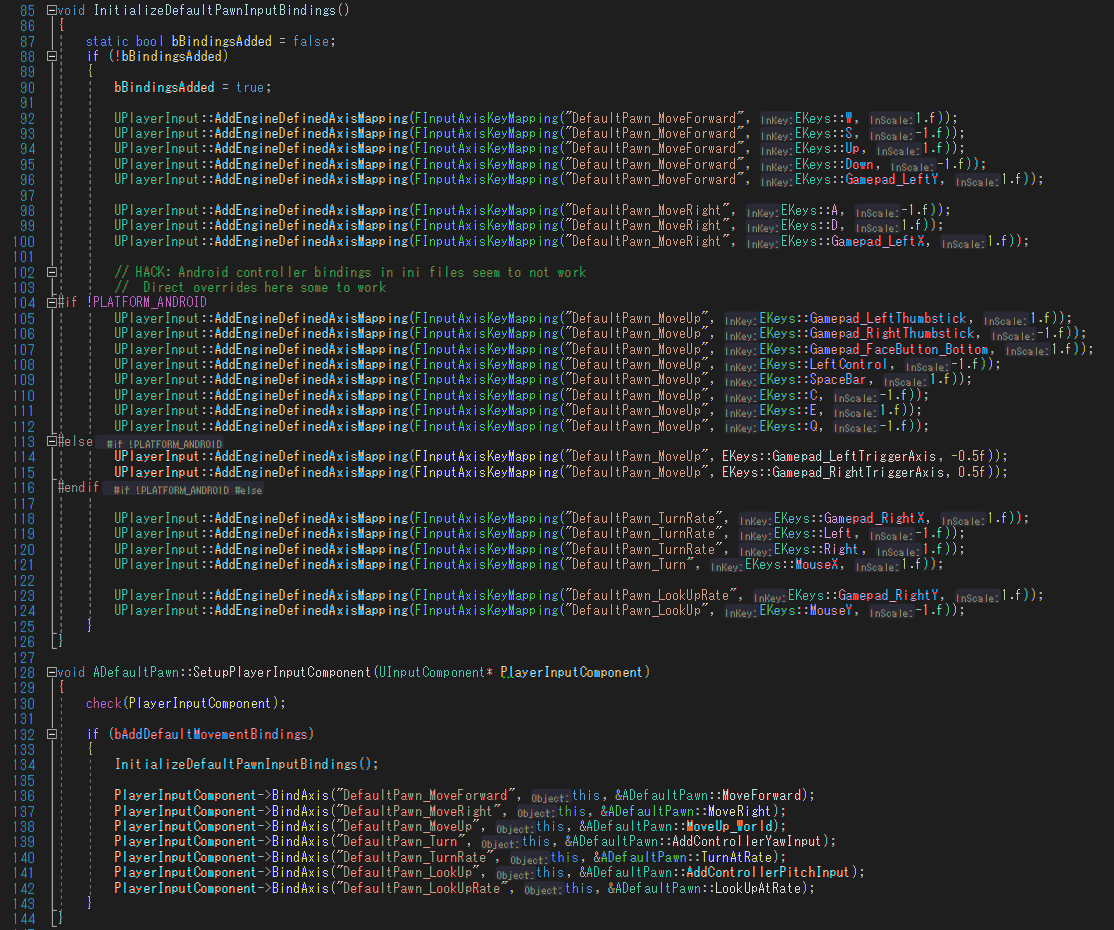Click EKeys::Gamepad_RightY on line 123
The height and width of the screenshot is (930, 1114).
[x=863, y=595]
